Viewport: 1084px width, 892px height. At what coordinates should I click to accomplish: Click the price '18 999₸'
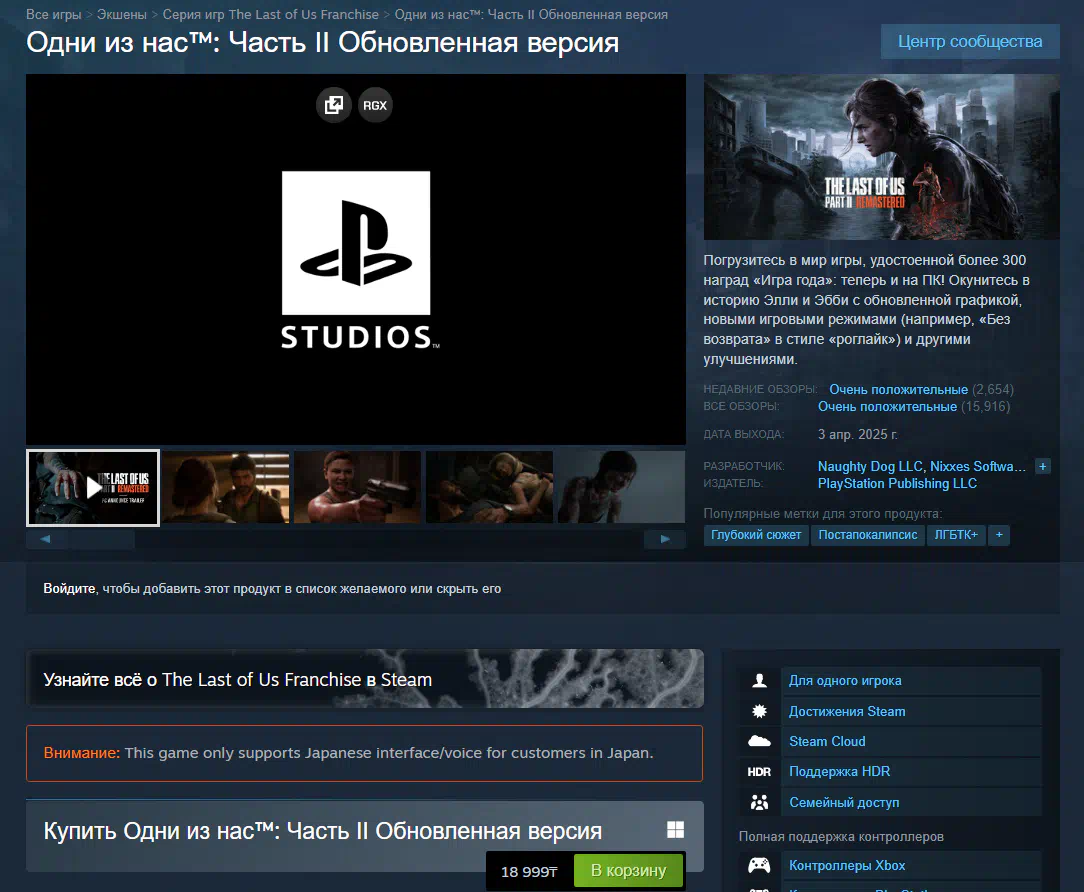tap(529, 871)
